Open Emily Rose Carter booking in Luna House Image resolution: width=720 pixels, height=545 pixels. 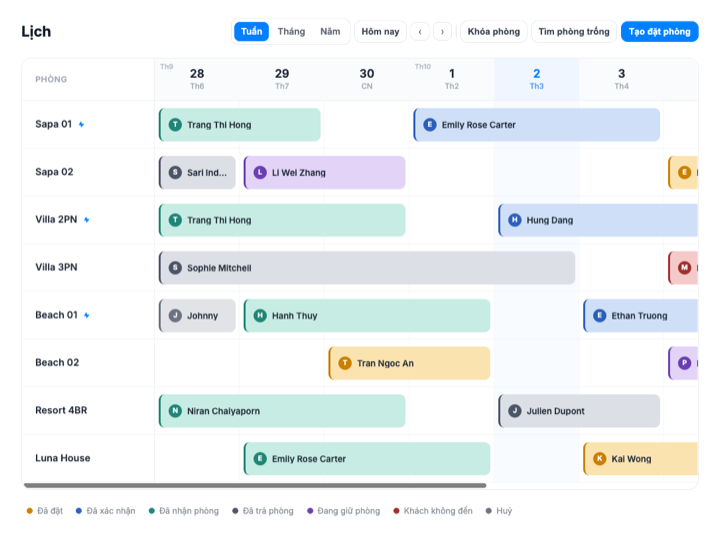pyautogui.click(x=366, y=459)
